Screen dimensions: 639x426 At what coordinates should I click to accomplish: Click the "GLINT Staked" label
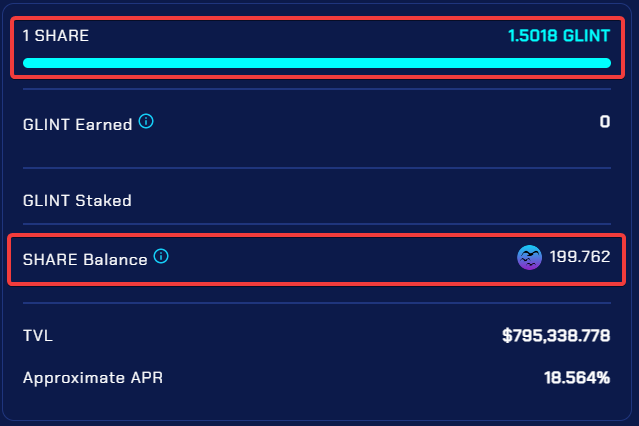tap(77, 200)
